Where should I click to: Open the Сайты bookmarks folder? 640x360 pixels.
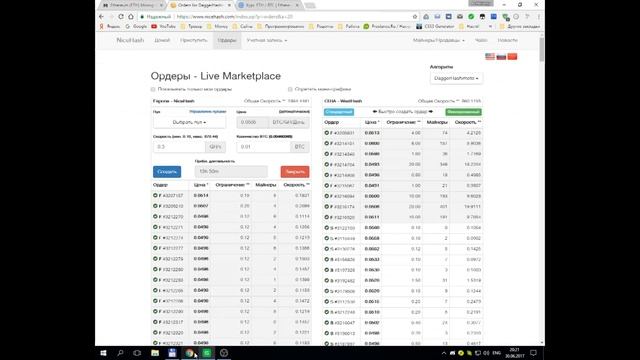click(x=242, y=26)
